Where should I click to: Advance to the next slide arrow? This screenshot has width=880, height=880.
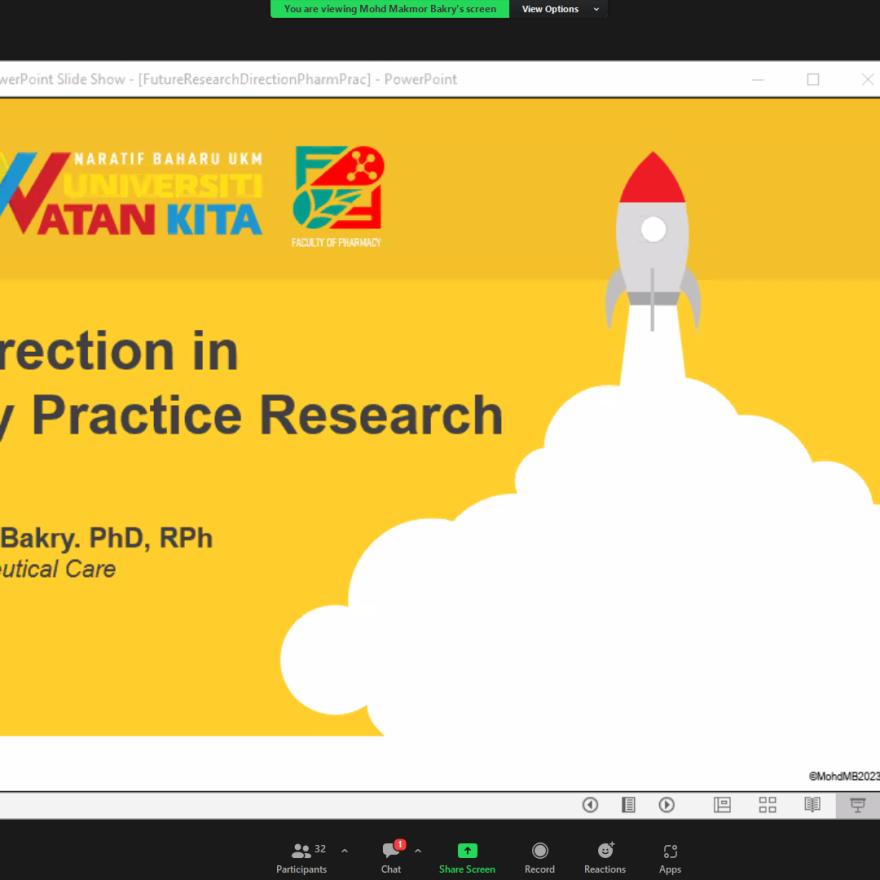click(x=667, y=805)
